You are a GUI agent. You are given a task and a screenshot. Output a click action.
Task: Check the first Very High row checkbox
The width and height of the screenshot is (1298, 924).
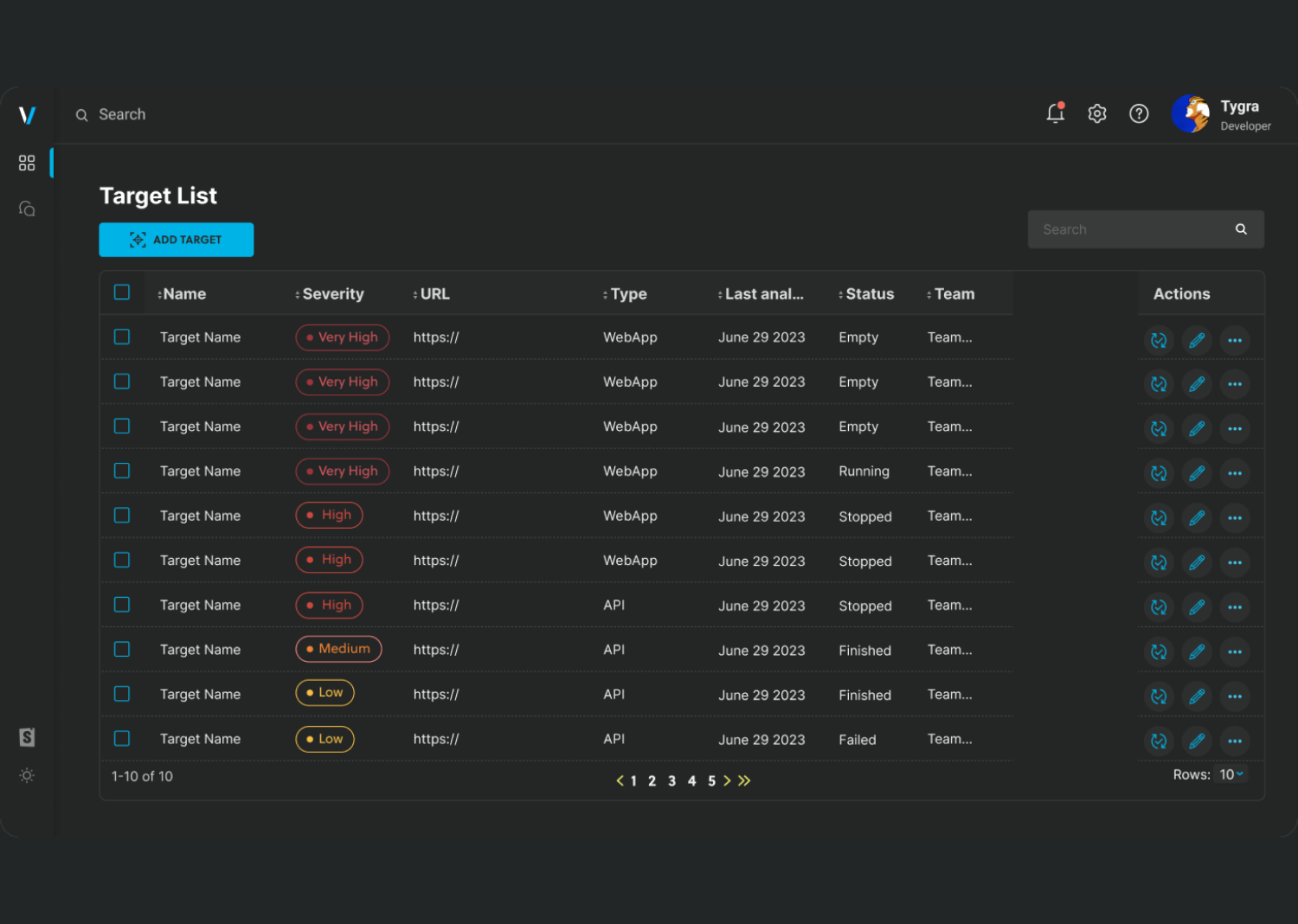pos(122,337)
